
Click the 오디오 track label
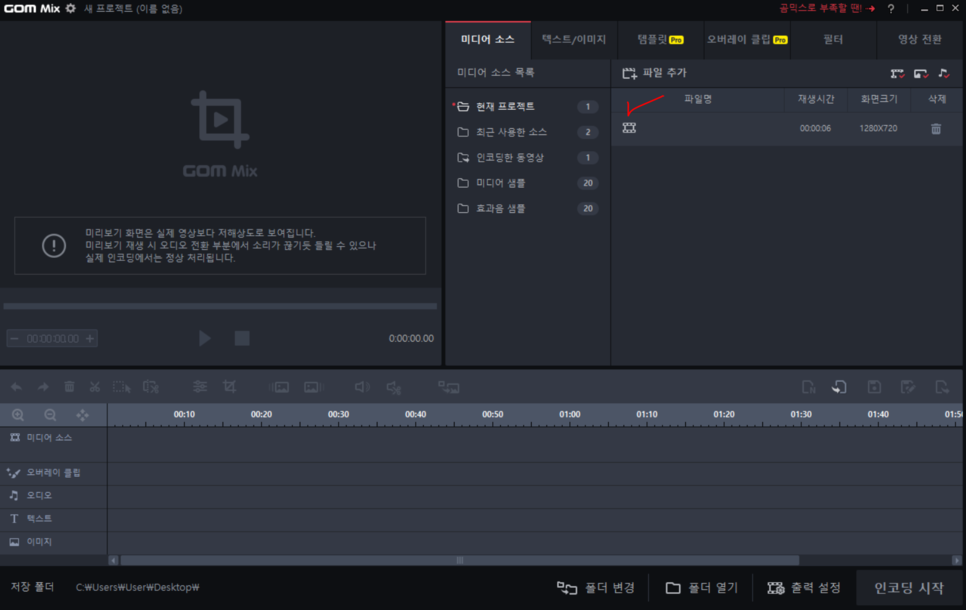coord(39,495)
